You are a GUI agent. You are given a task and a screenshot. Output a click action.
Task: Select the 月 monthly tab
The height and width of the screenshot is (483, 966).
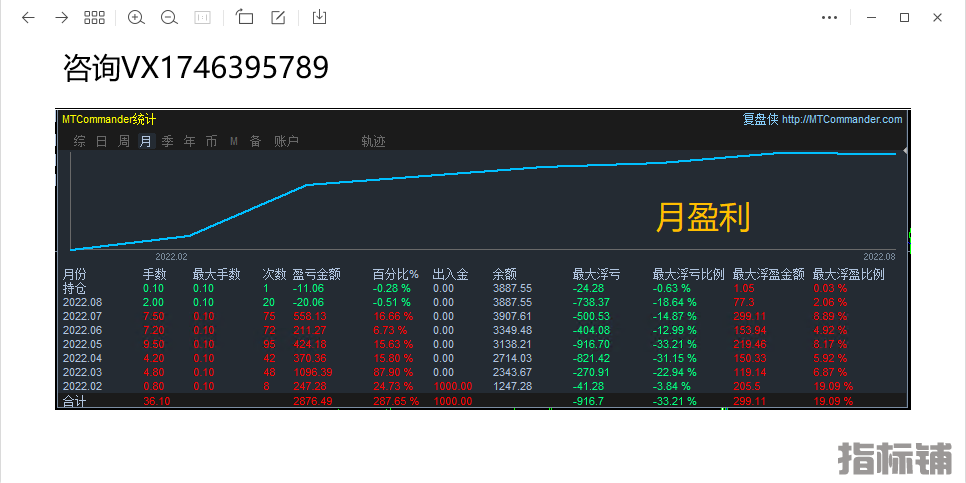146,142
